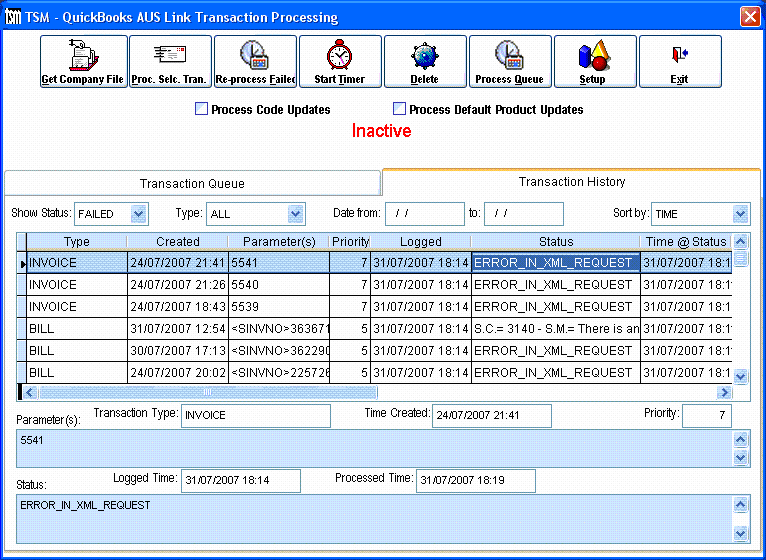Click the Re-process Failed icon
Screen dimensions: 766x560
coord(255,61)
